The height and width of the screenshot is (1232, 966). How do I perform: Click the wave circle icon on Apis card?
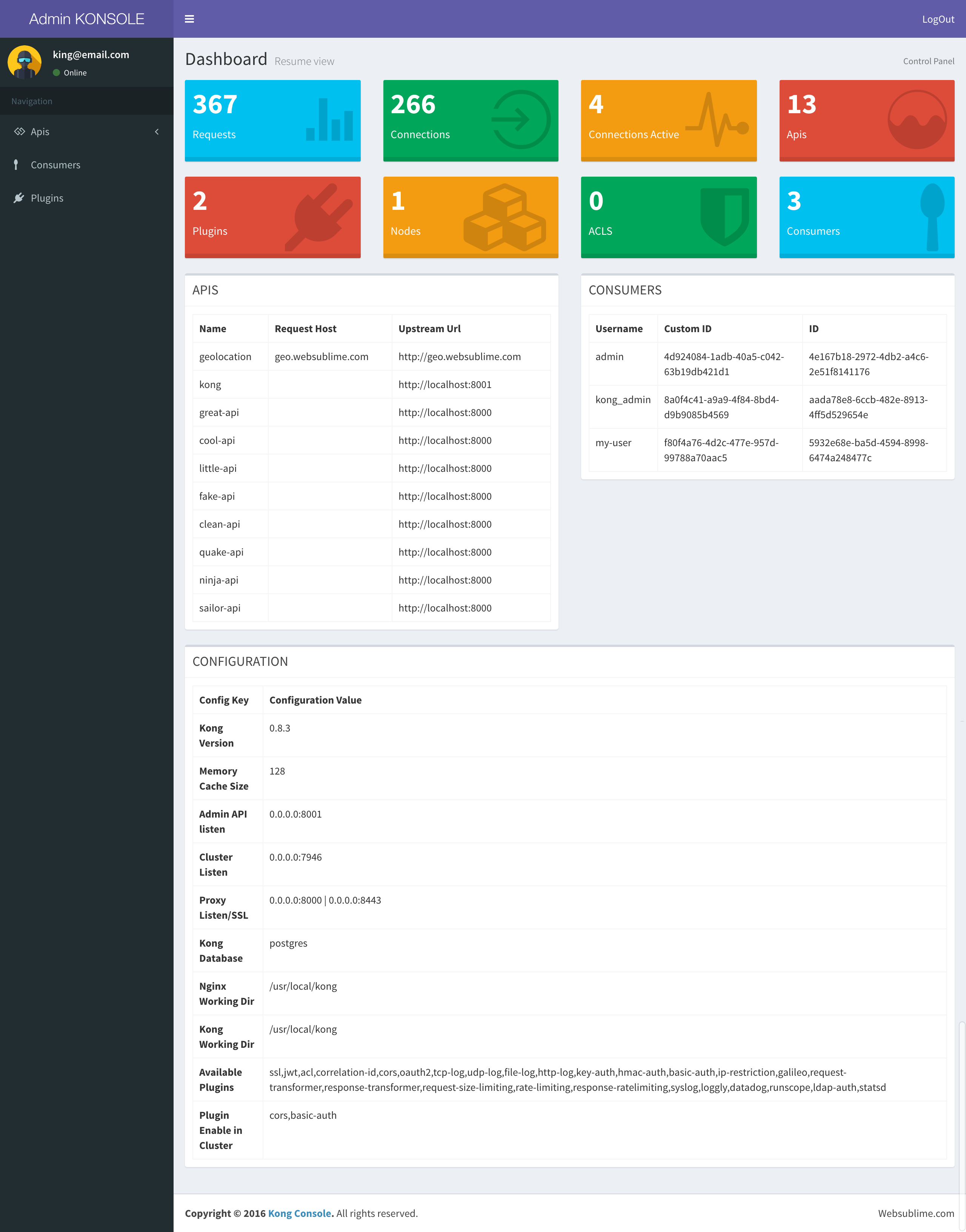917,119
